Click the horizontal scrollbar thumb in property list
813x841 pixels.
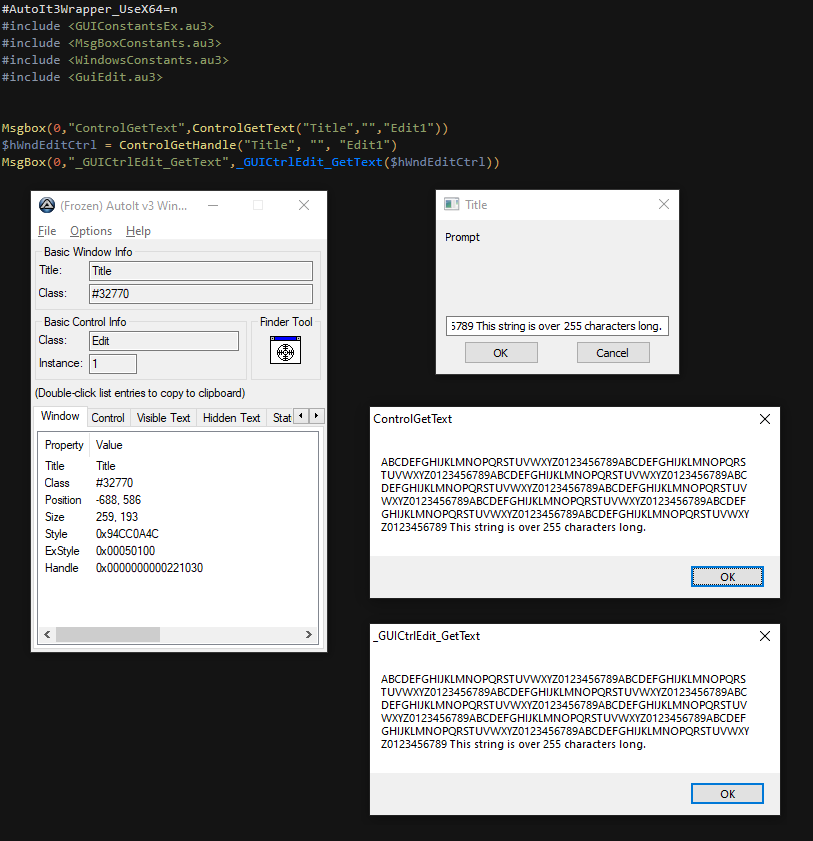(x=108, y=635)
